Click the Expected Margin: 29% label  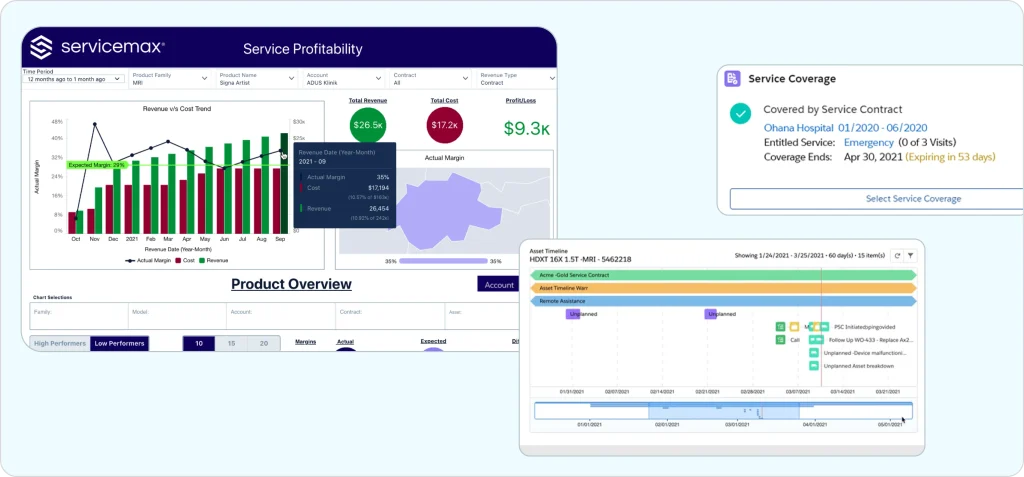tap(95, 165)
